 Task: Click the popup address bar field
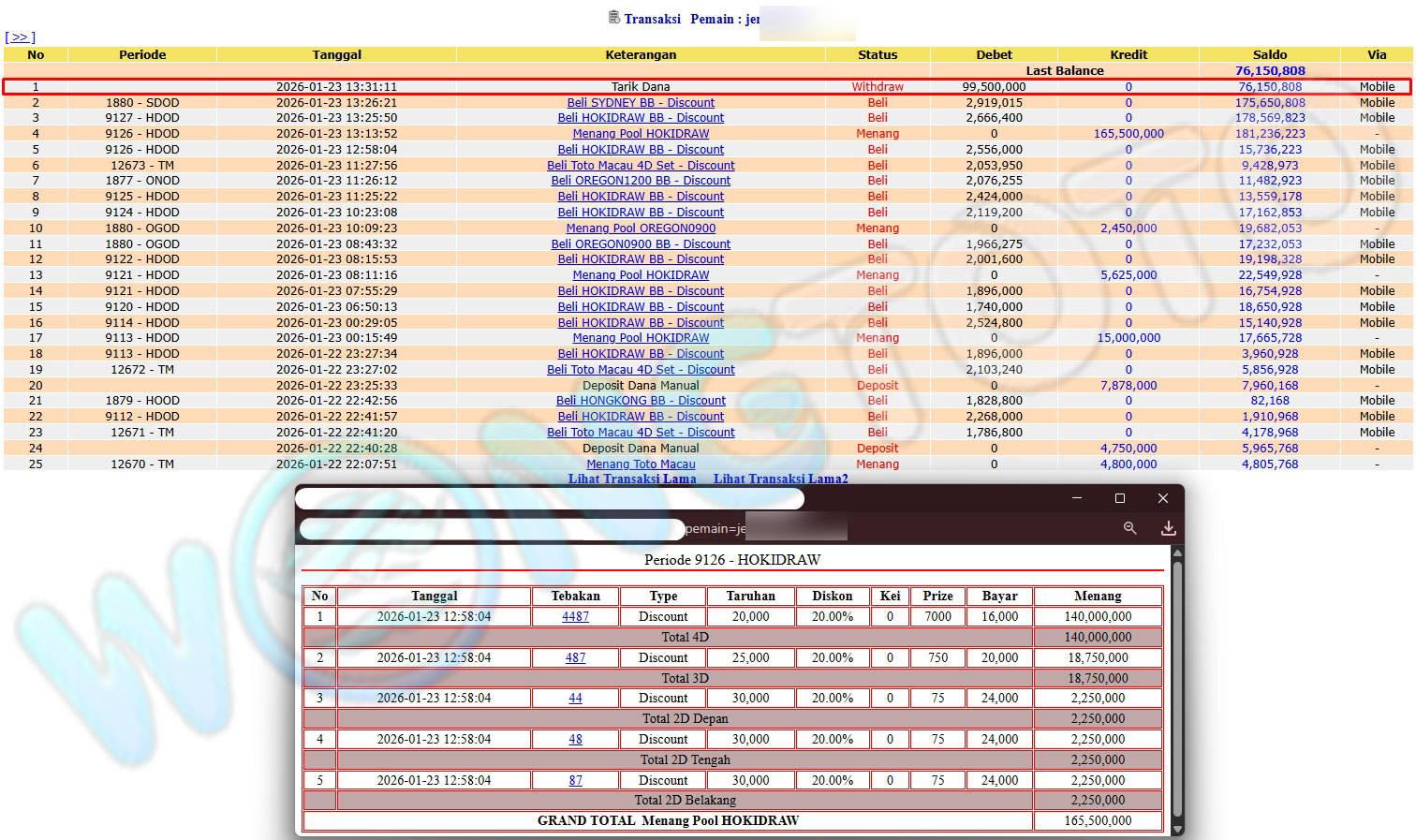click(x=493, y=529)
